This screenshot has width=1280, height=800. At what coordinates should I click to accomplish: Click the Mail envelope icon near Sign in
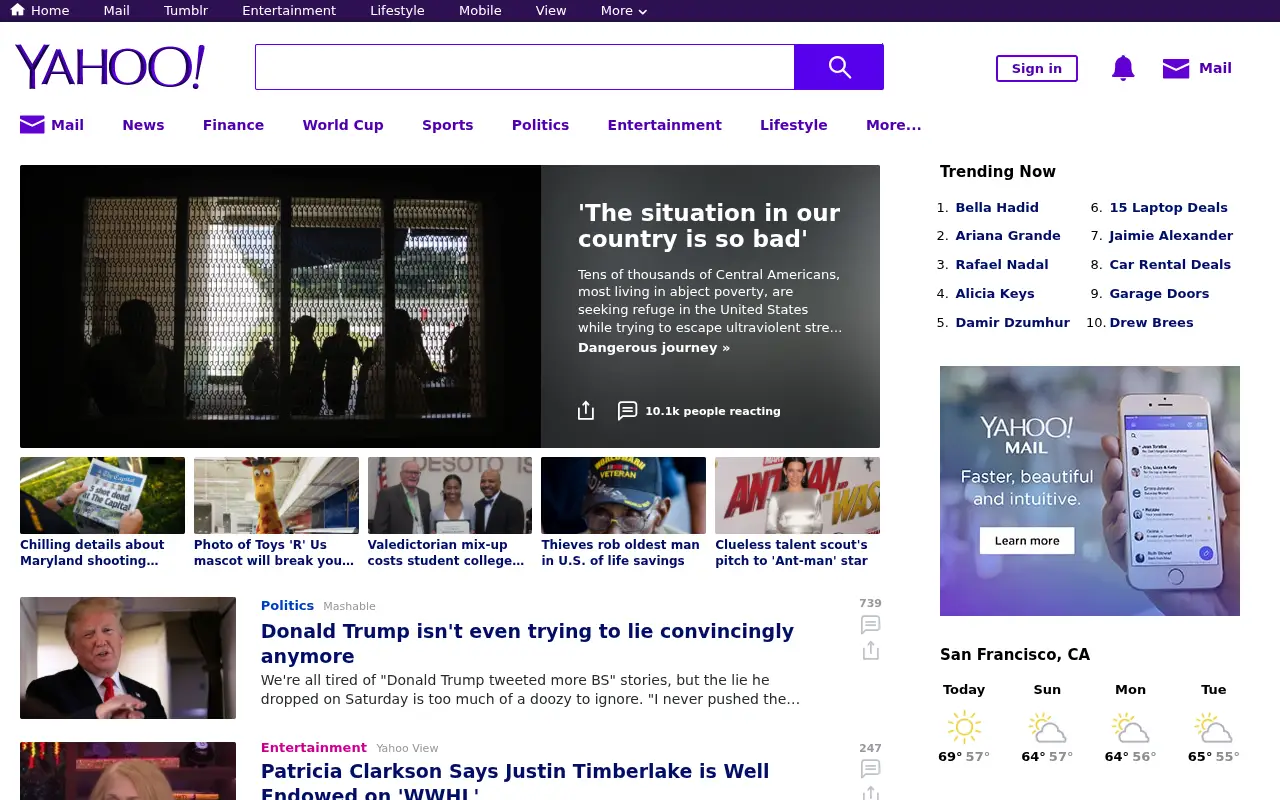click(1176, 68)
